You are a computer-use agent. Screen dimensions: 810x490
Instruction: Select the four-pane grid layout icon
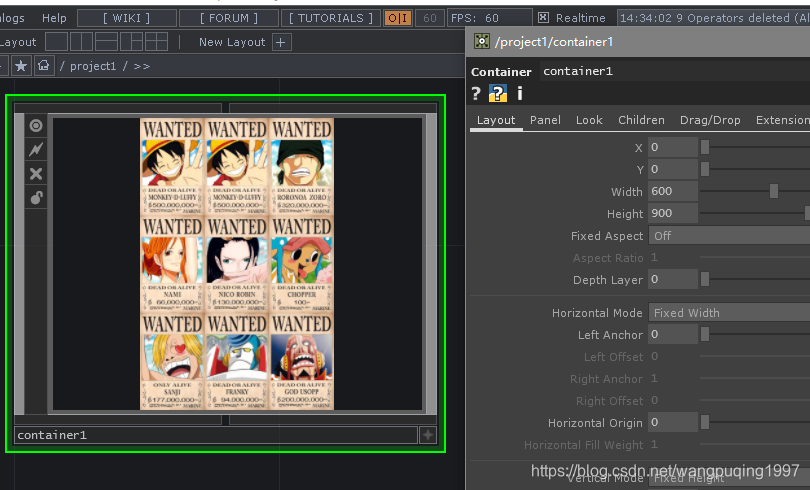click(x=156, y=42)
